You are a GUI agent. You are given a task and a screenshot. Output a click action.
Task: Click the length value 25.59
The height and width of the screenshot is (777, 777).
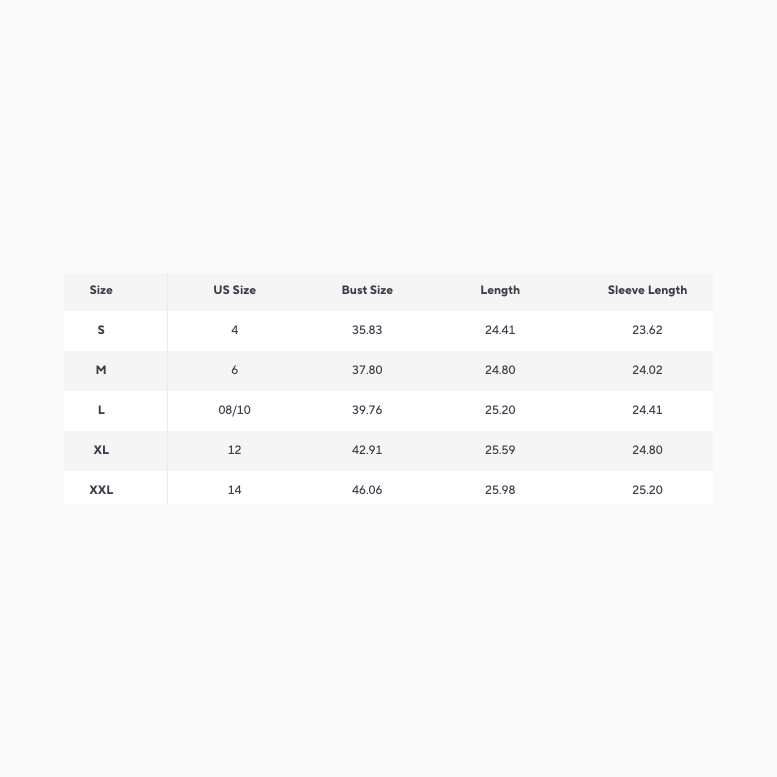500,450
